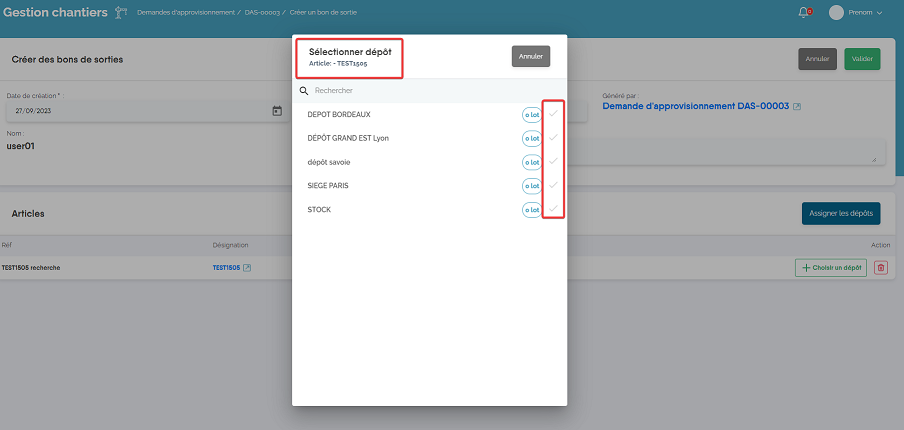The image size is (904, 430).
Task: Open external link icon next to TEST1505
Action: 247,268
